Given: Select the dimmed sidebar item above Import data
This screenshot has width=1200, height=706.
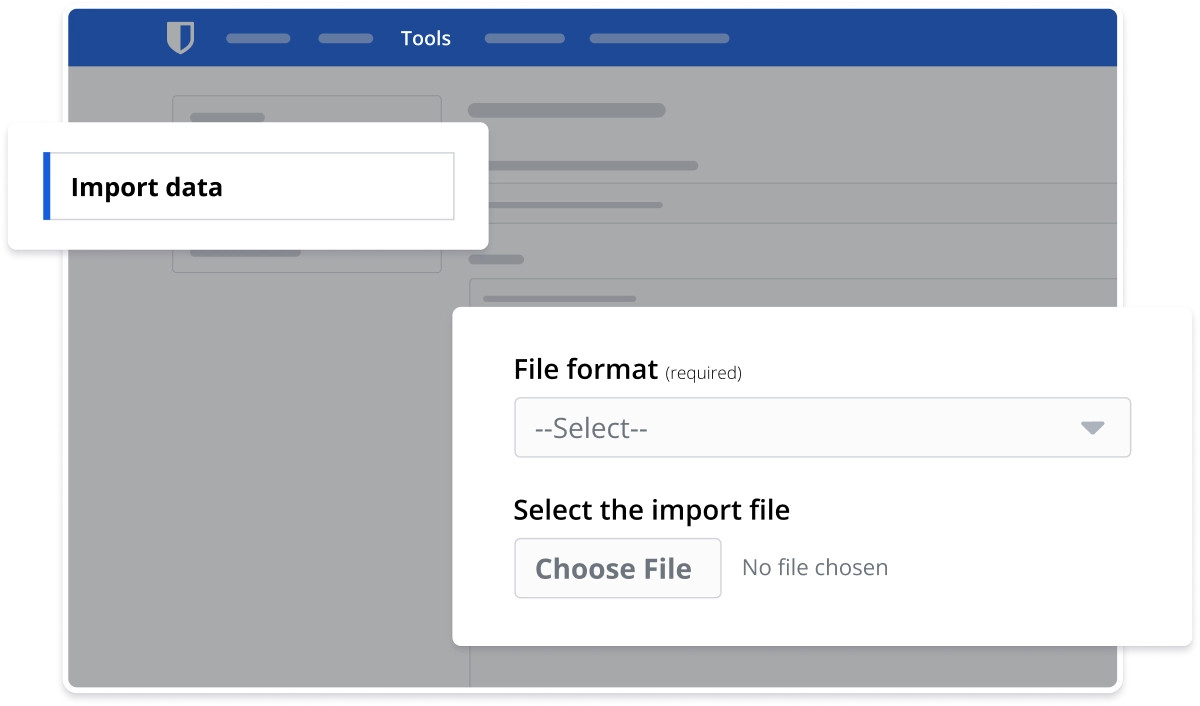Looking at the screenshot, I should pos(228,116).
